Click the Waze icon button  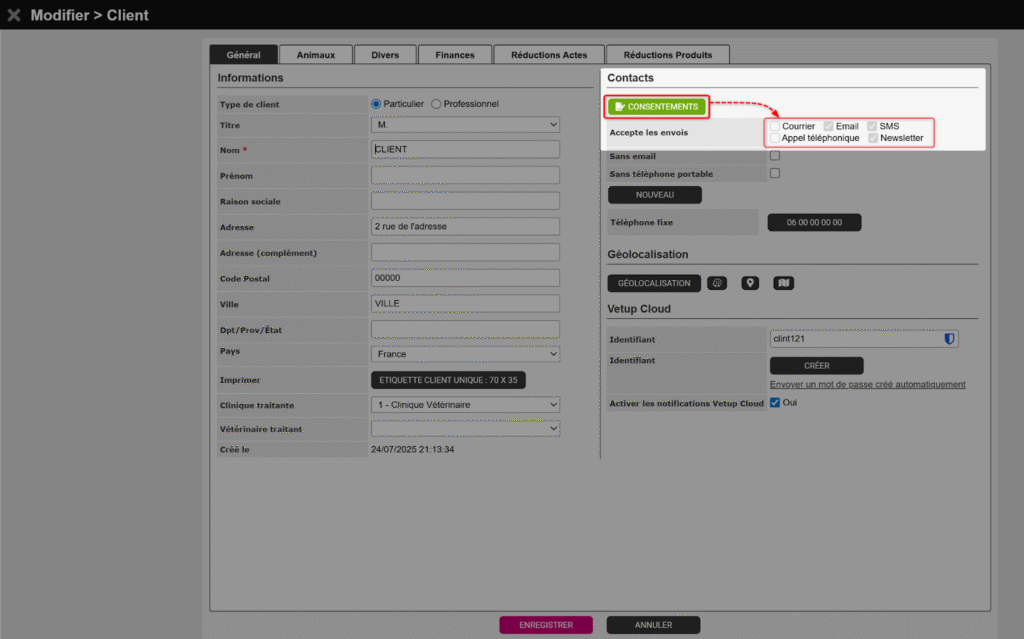[x=717, y=283]
